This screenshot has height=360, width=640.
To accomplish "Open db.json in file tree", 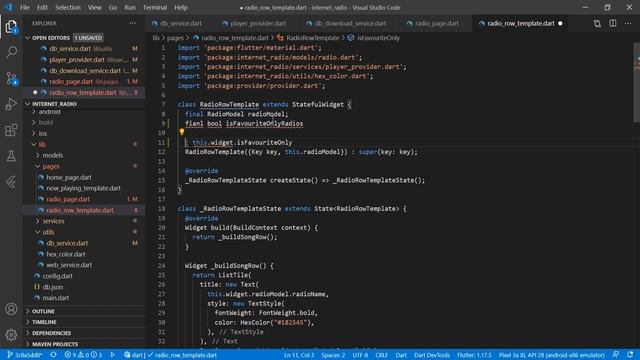I will click(x=53, y=287).
